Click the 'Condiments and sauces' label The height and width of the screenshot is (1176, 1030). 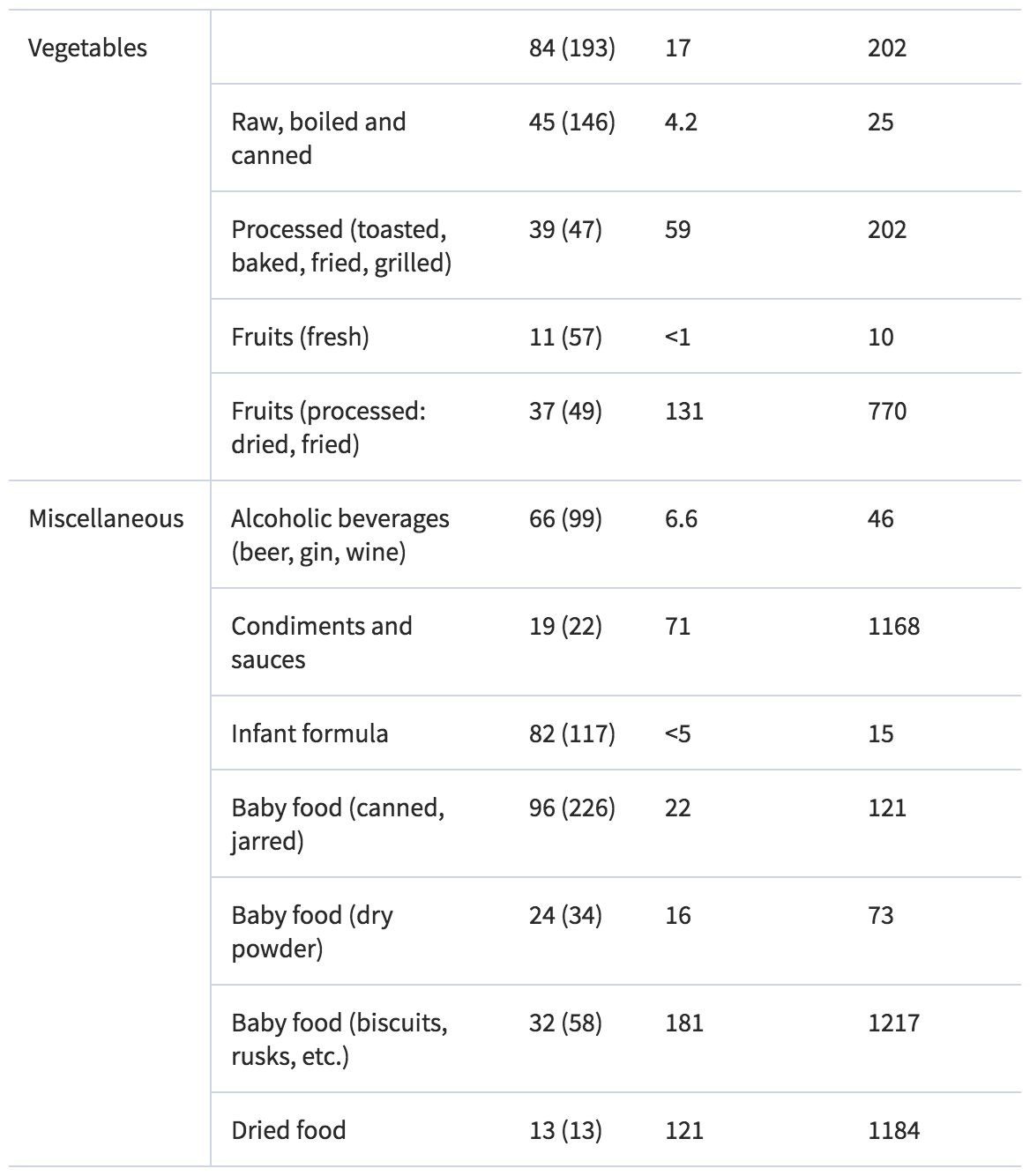[x=321, y=643]
